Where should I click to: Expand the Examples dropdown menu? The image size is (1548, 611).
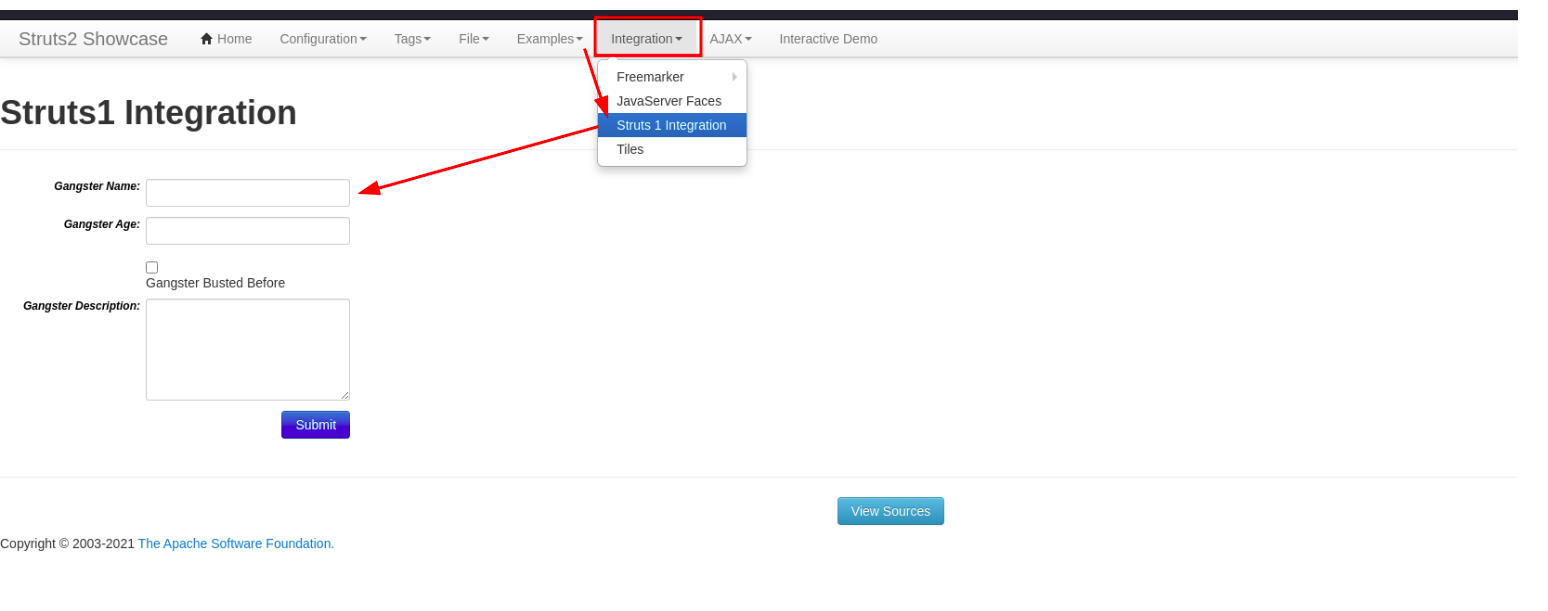[550, 39]
